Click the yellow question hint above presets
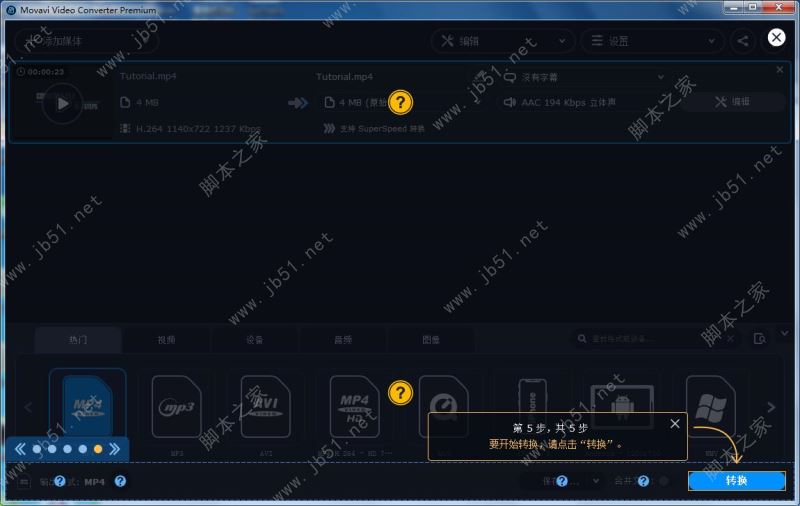Screen dimensions: 800x506 [x=401, y=393]
